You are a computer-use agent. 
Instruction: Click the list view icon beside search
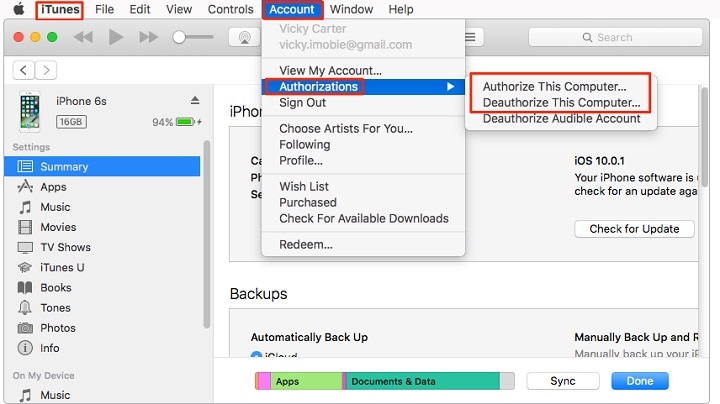coord(470,37)
